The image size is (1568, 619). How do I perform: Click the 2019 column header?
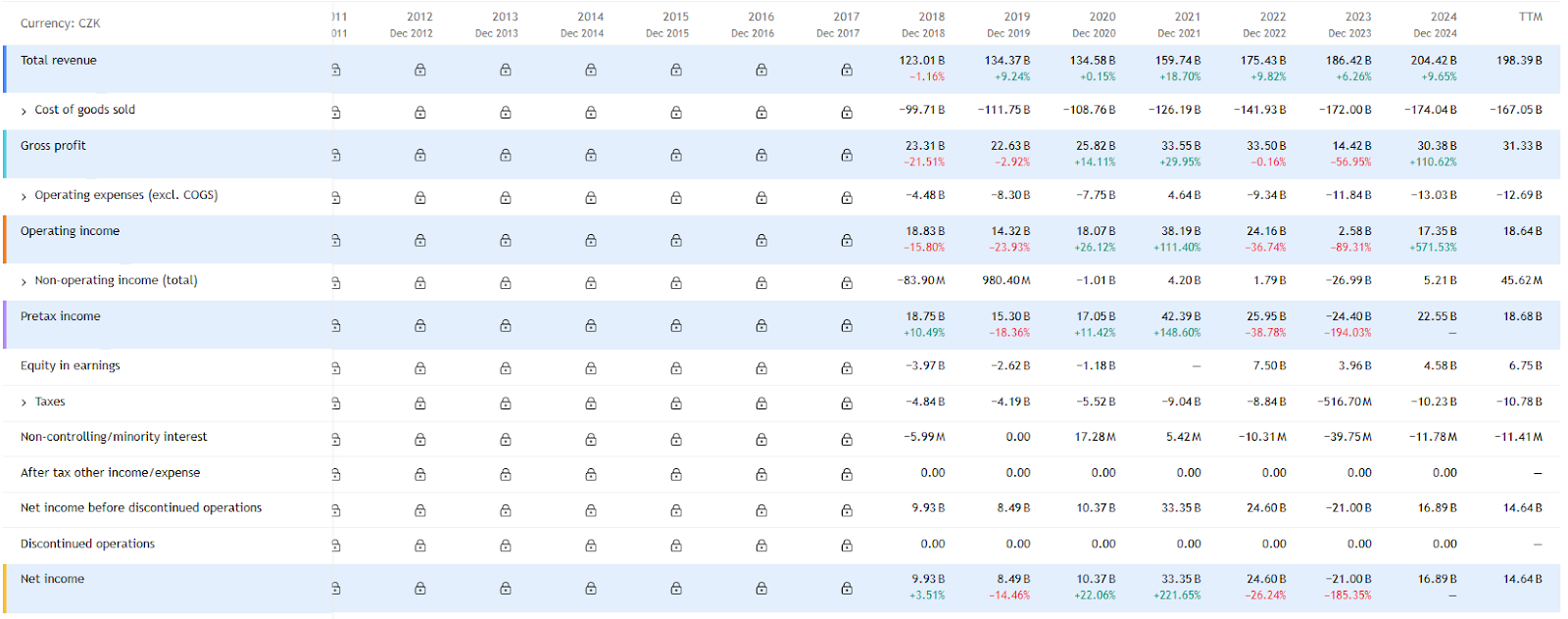coord(1009,24)
